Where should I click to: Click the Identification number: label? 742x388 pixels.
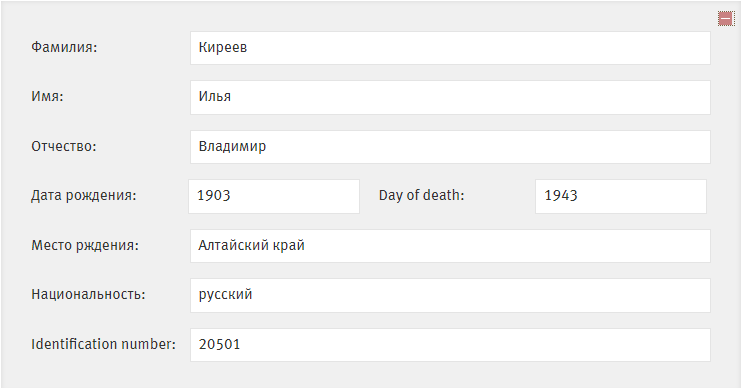(103, 344)
